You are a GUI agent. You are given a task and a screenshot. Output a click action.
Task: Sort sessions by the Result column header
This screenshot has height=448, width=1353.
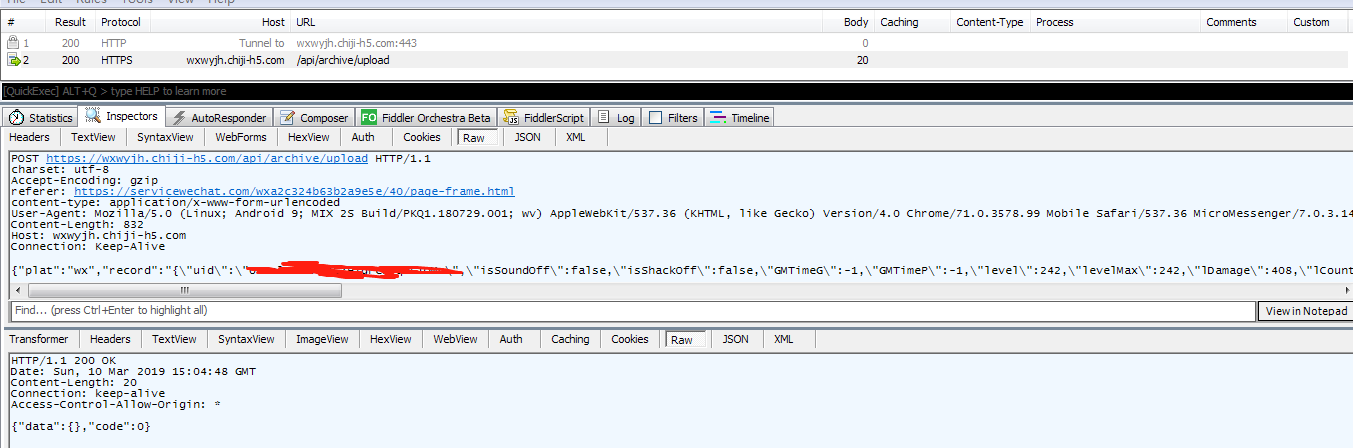point(70,22)
